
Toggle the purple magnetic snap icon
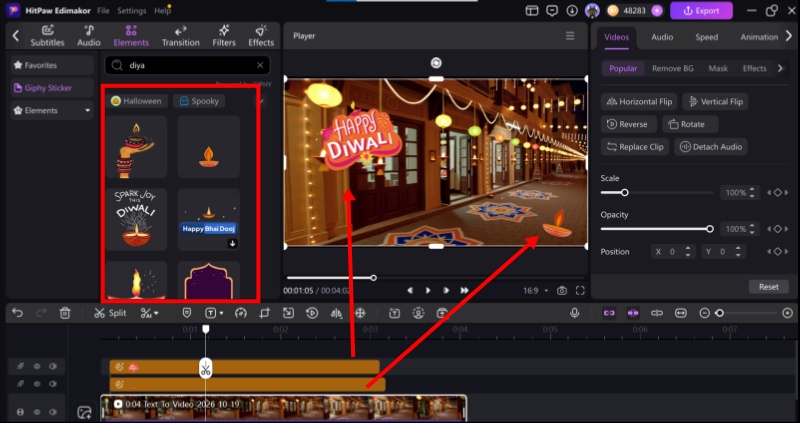633,313
